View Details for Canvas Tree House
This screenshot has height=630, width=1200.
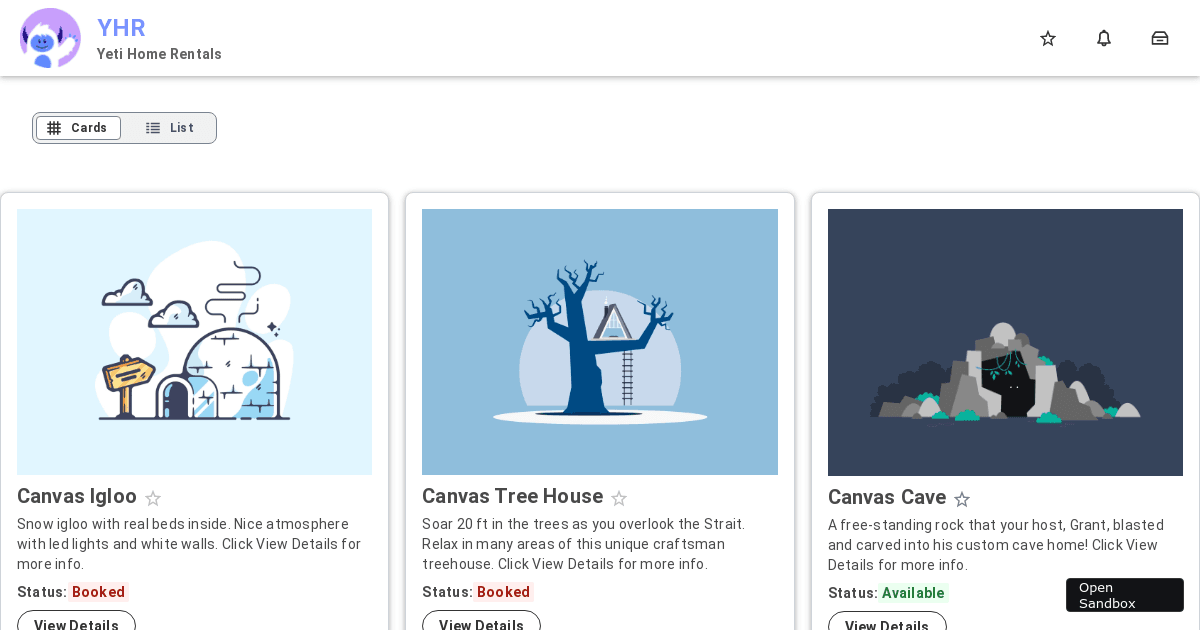click(x=481, y=621)
